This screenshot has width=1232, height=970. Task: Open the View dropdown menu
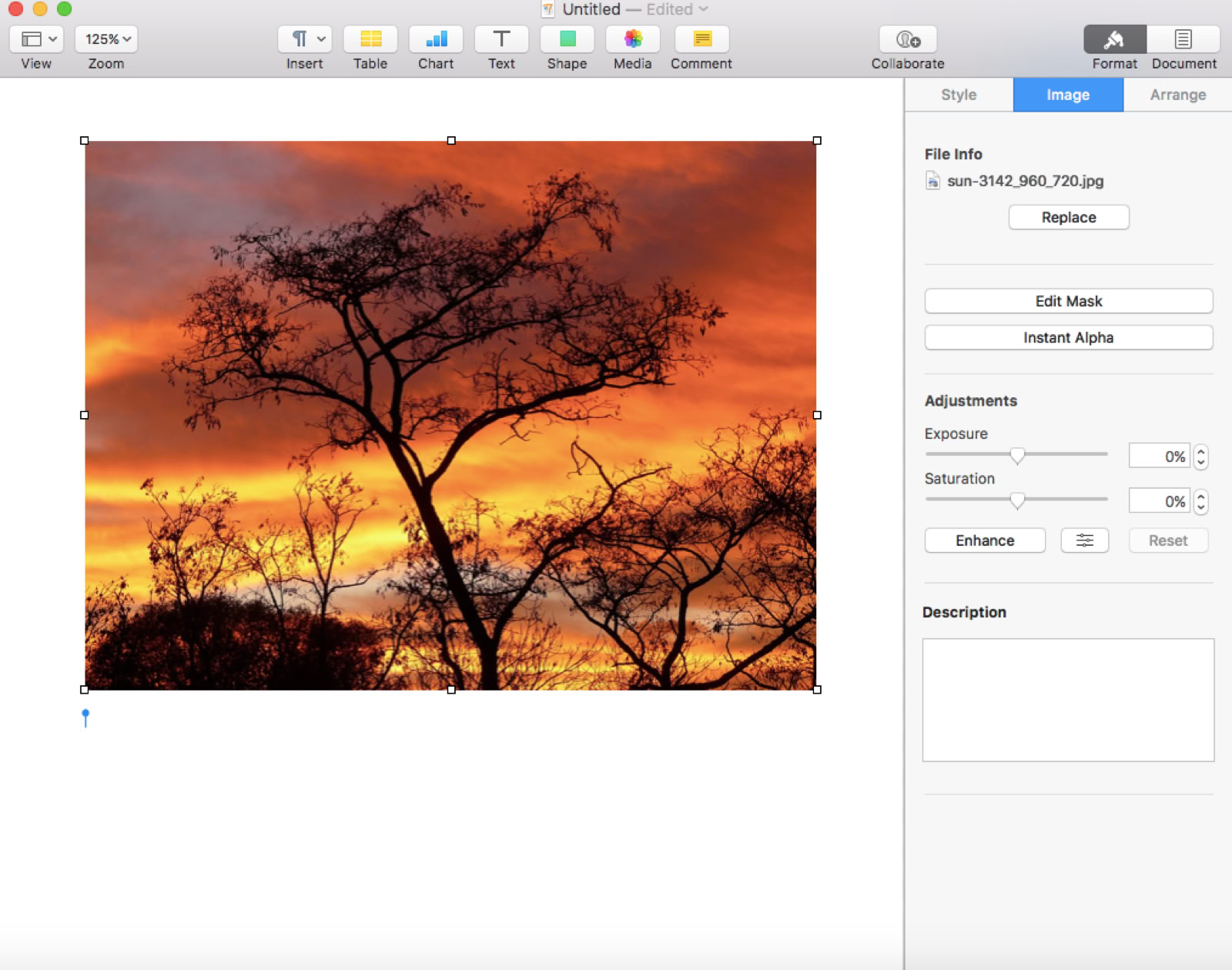pos(37,39)
